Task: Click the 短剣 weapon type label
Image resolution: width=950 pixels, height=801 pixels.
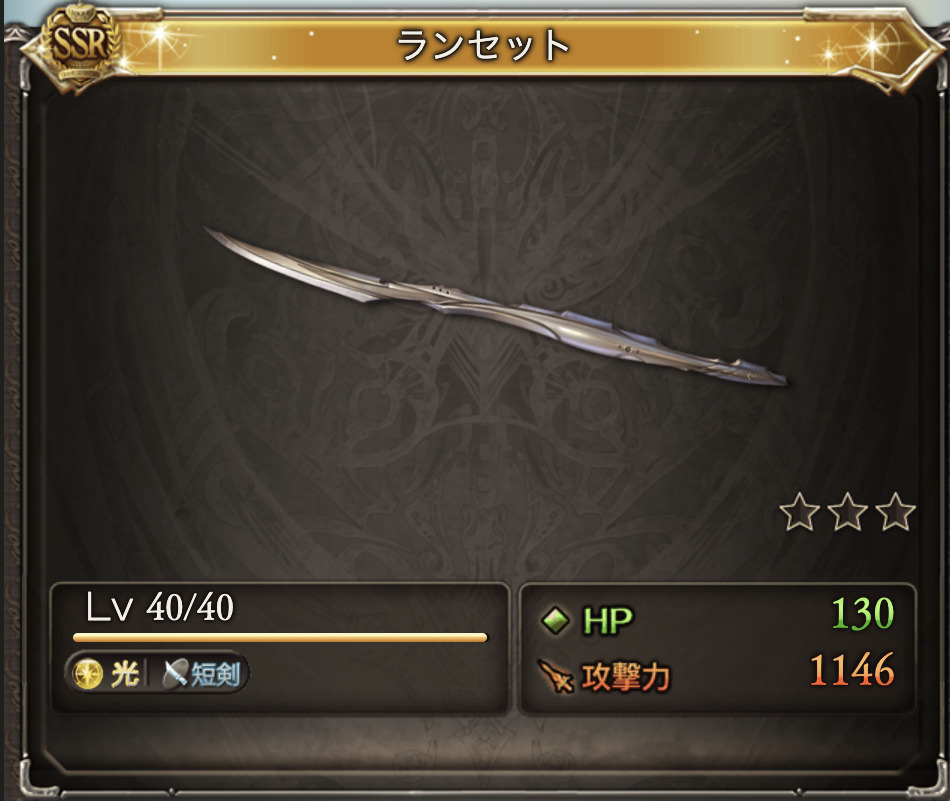Action: (x=216, y=674)
